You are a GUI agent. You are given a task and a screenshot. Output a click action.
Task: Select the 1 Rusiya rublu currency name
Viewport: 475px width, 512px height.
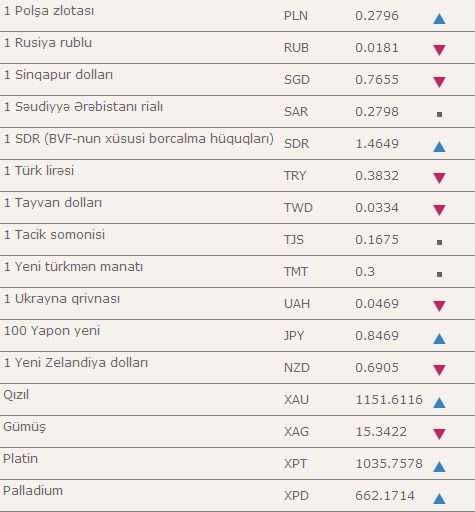[48, 43]
